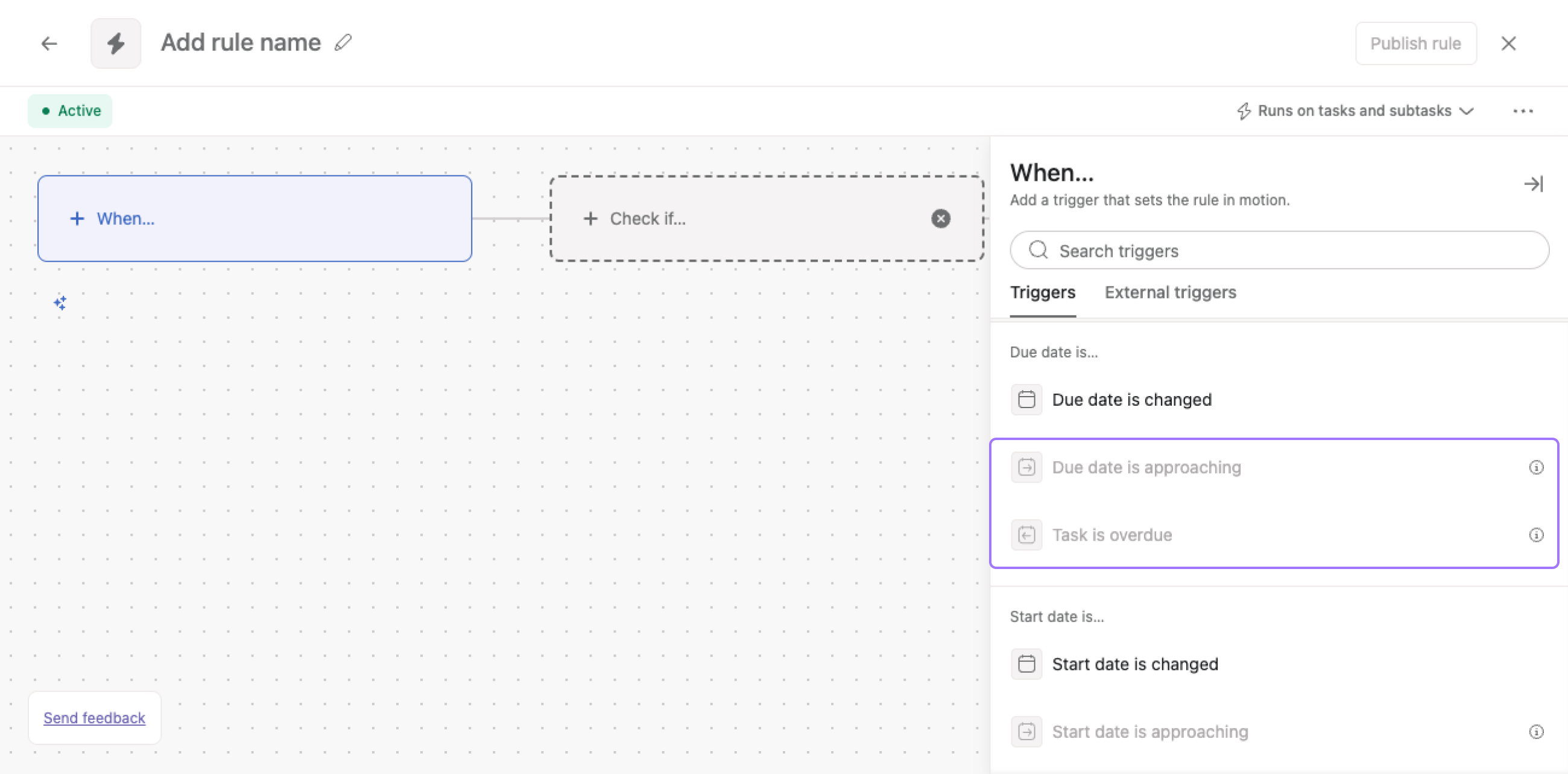This screenshot has width=1568, height=774.
Task: Toggle the Active status badge
Action: (x=70, y=111)
